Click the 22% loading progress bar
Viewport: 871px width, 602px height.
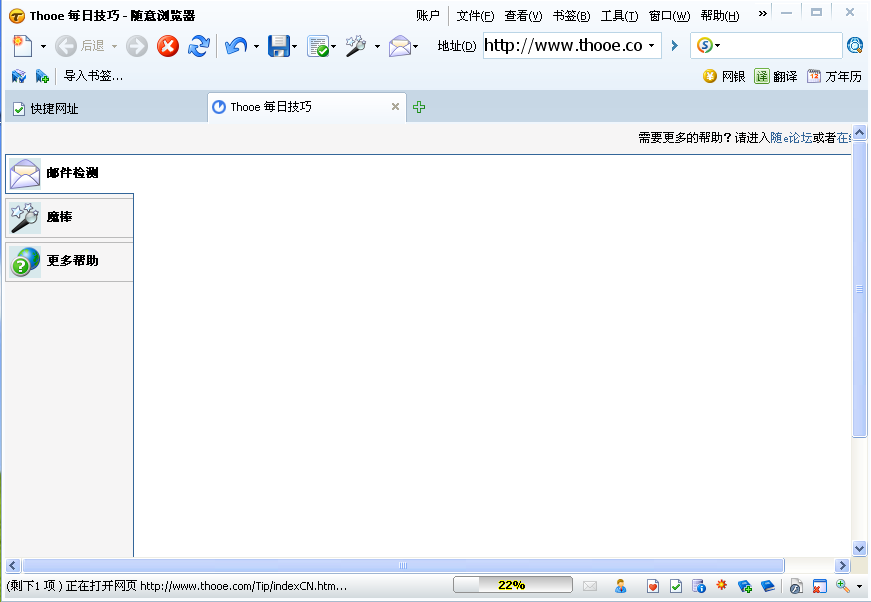pyautogui.click(x=513, y=585)
